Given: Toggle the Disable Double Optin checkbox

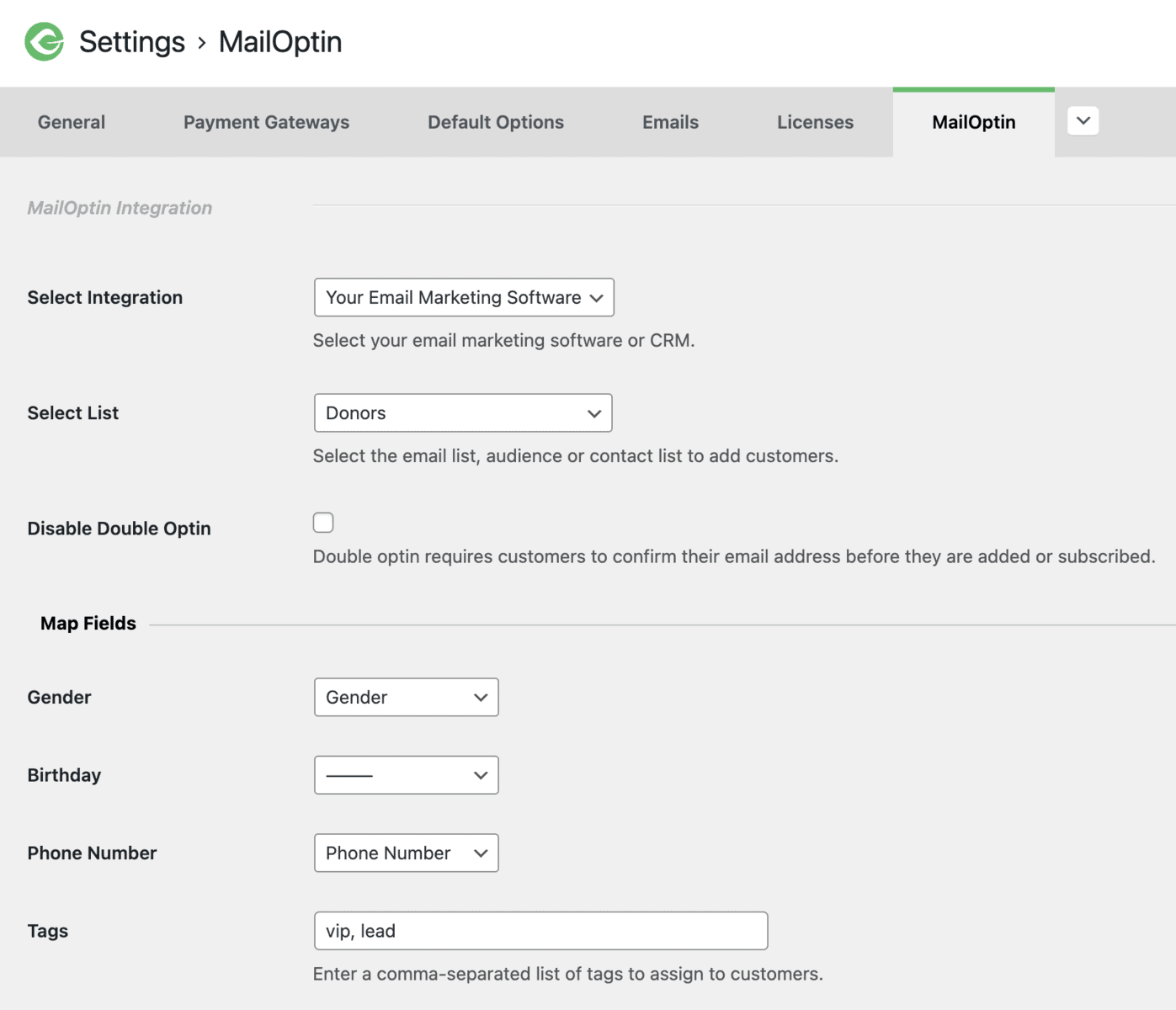Looking at the screenshot, I should point(323,523).
